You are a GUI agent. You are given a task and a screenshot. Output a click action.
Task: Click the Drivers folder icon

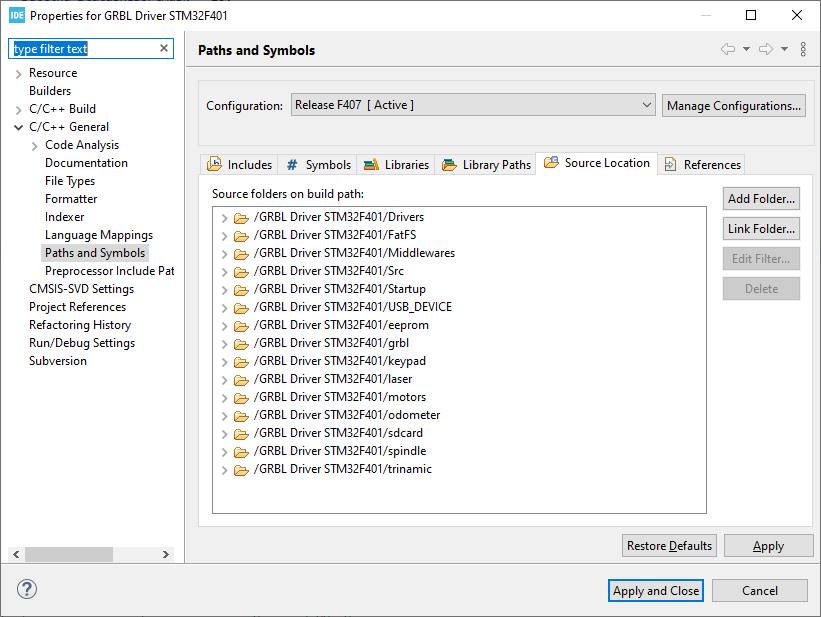coord(241,218)
